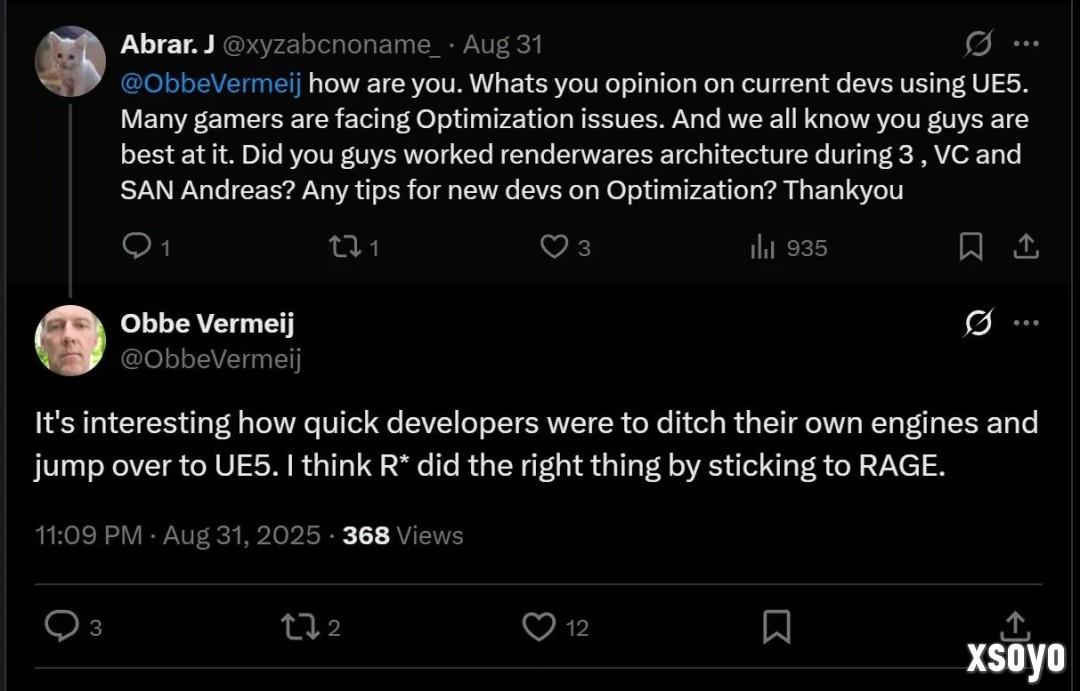
Task: Share Obbe Vermeij's tweet
Action: [x=1015, y=626]
